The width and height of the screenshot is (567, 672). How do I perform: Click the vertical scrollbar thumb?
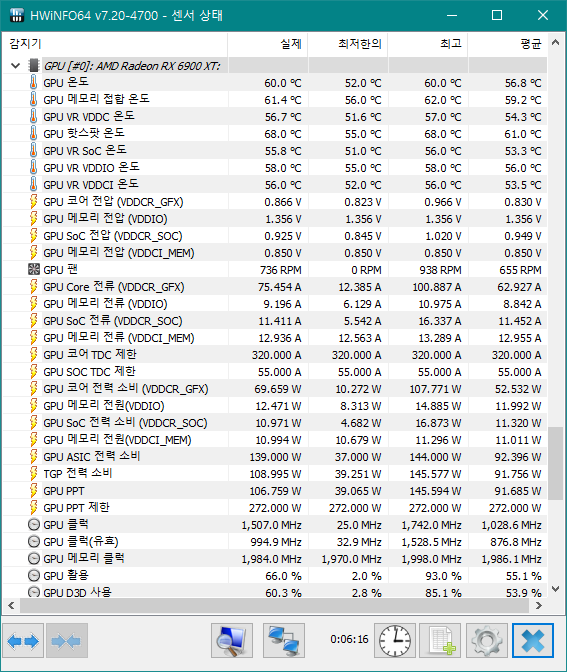click(x=555, y=463)
